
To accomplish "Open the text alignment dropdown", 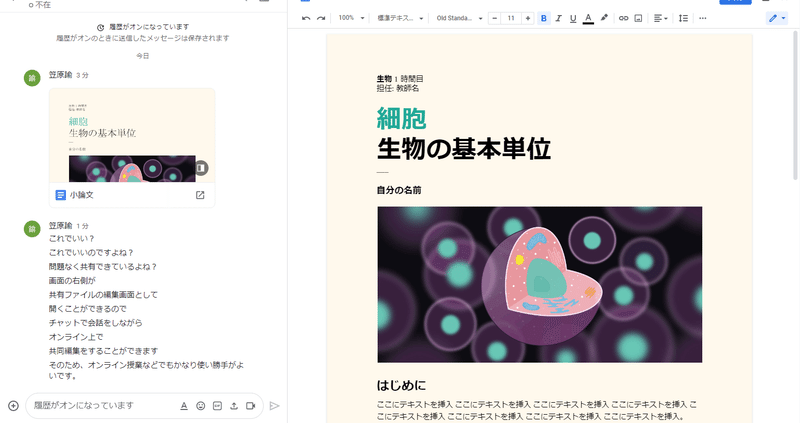I will (x=660, y=18).
